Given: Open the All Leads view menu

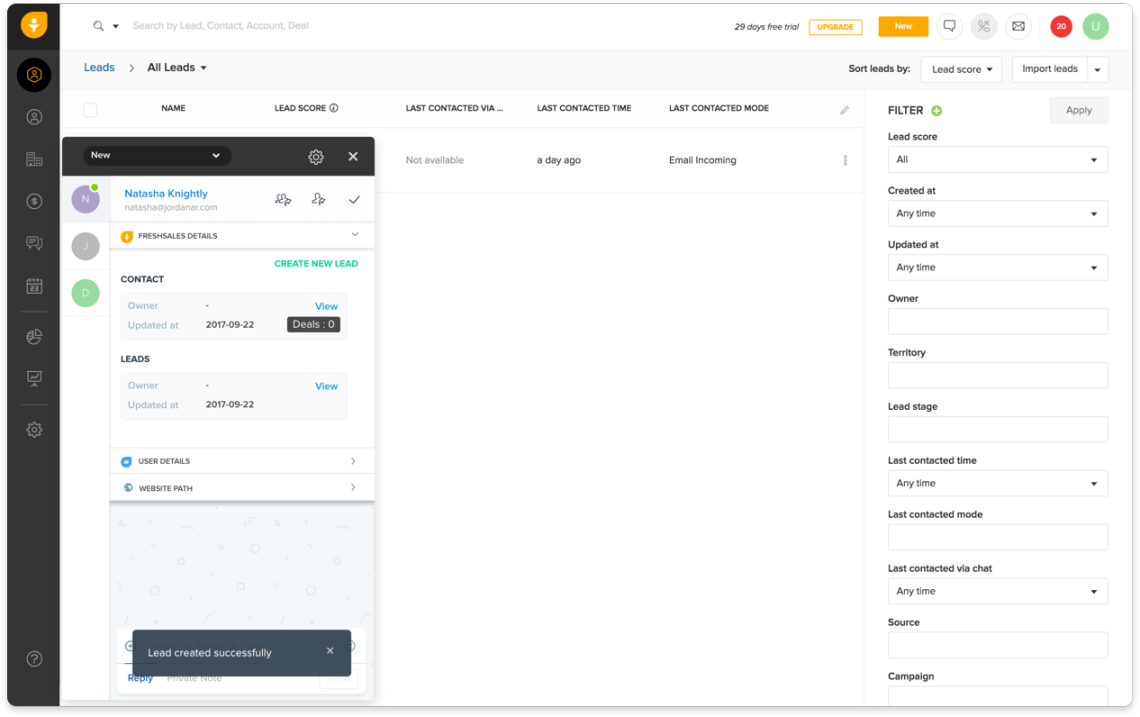Looking at the screenshot, I should (x=177, y=68).
